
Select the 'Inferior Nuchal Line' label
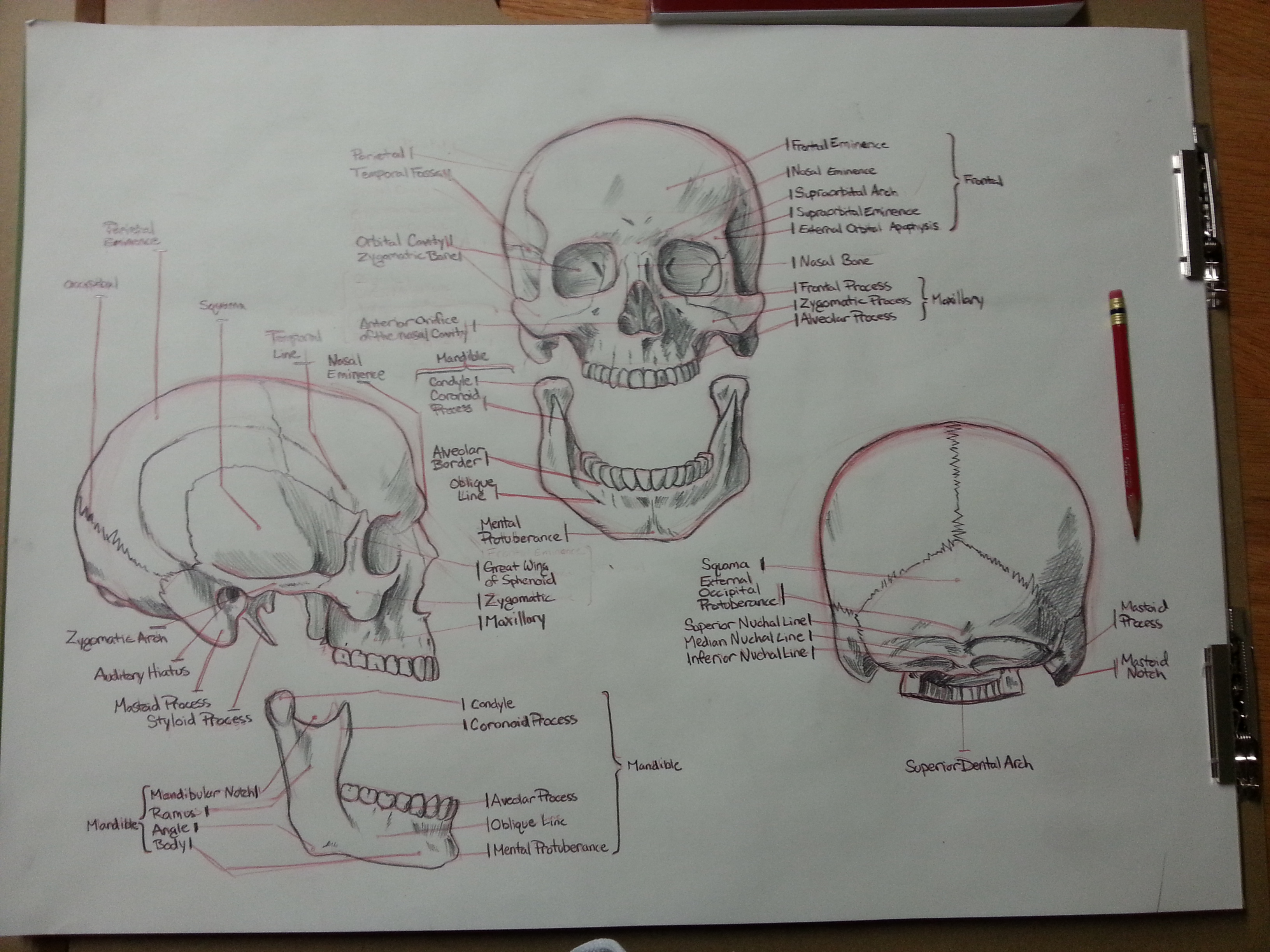pyautogui.click(x=747, y=656)
